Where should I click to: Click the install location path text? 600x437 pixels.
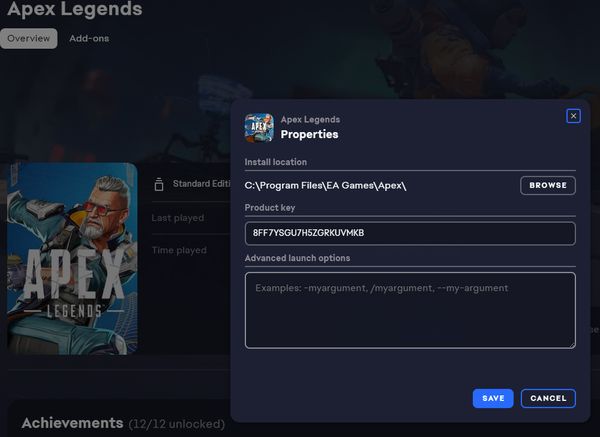click(x=325, y=186)
